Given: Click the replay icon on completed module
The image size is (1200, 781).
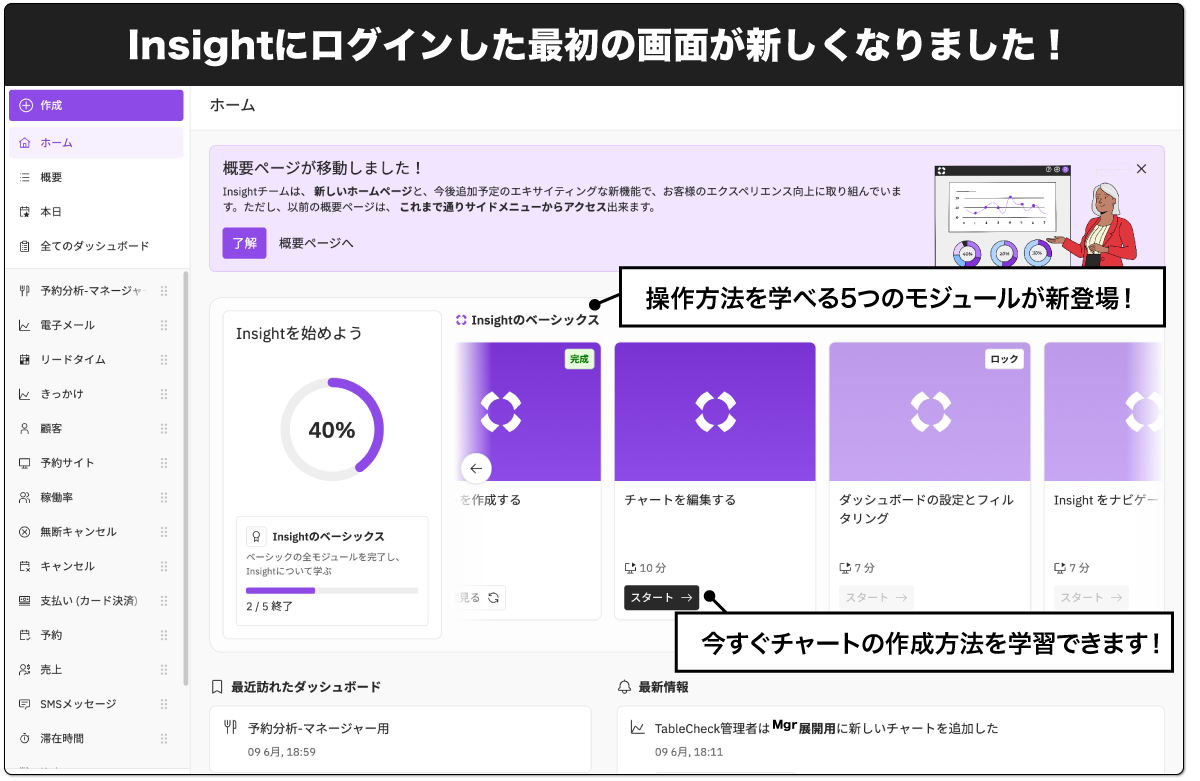Looking at the screenshot, I should [494, 598].
